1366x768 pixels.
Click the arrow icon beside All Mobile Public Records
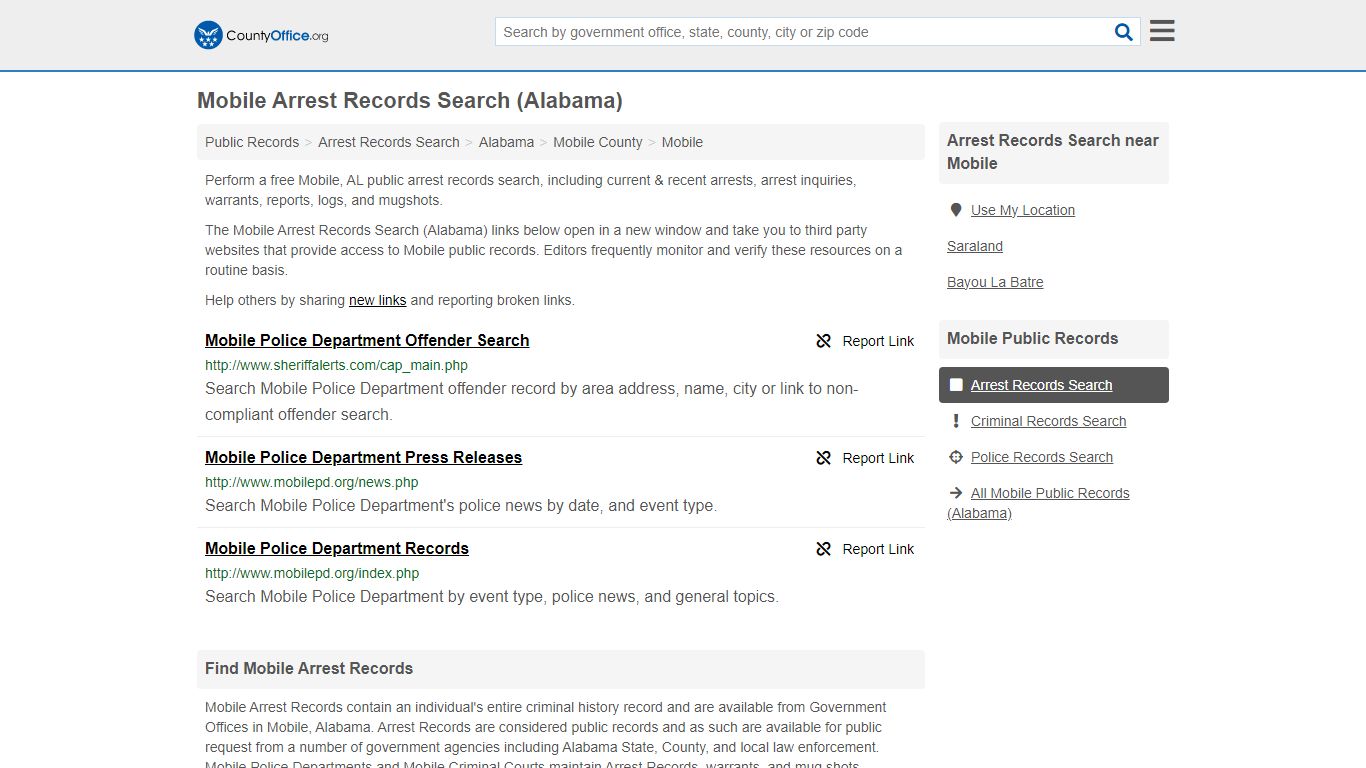point(956,493)
